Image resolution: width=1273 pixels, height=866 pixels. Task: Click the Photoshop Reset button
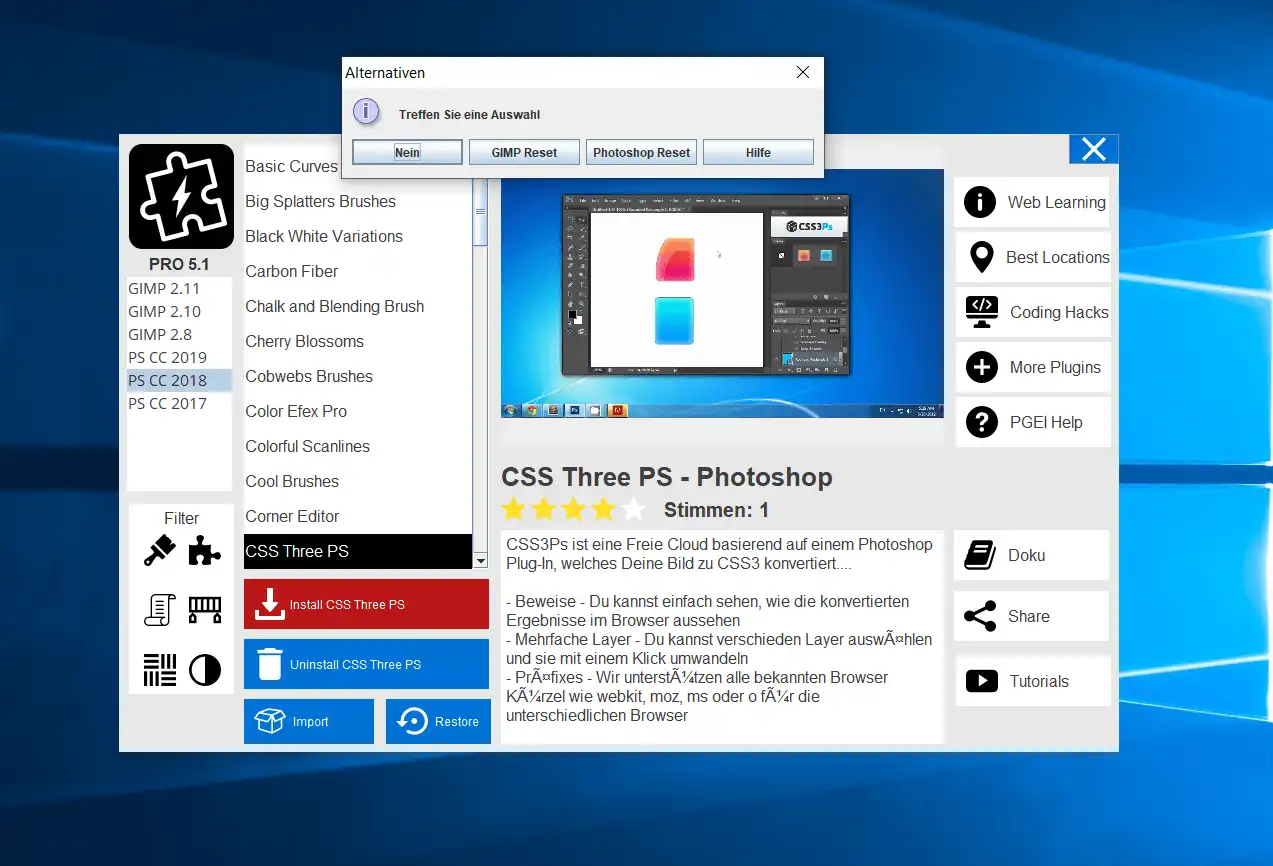click(641, 152)
